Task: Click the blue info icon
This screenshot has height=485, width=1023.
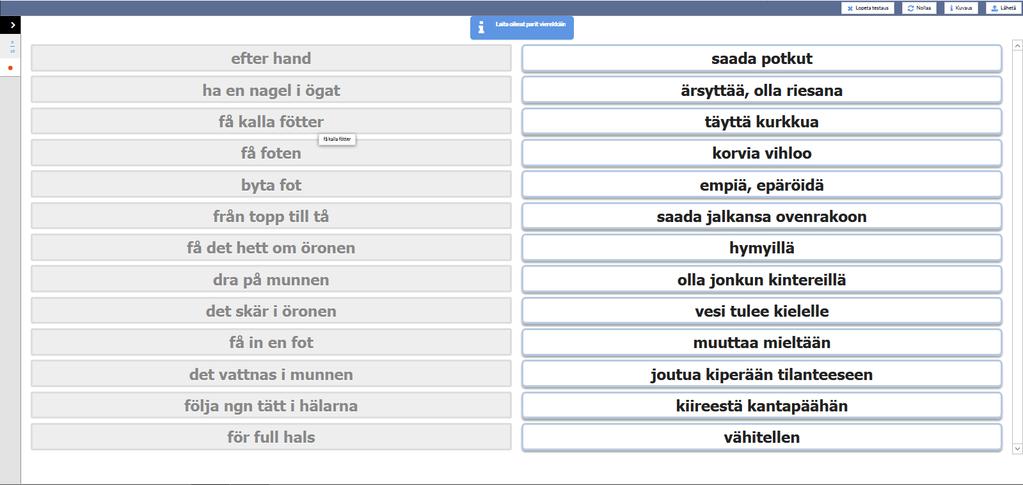Action: click(x=481, y=27)
